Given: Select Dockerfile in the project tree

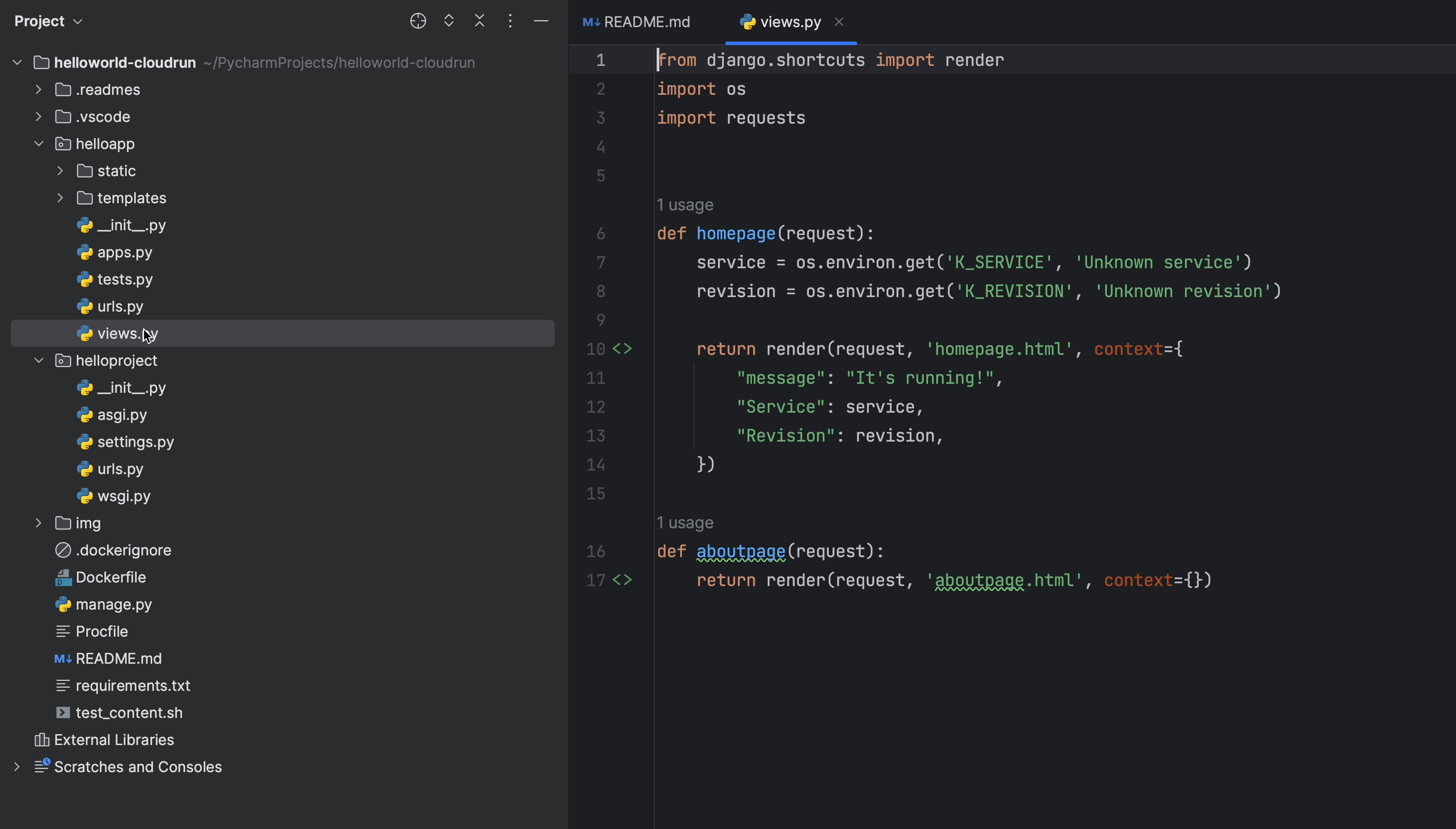Looking at the screenshot, I should point(111,578).
